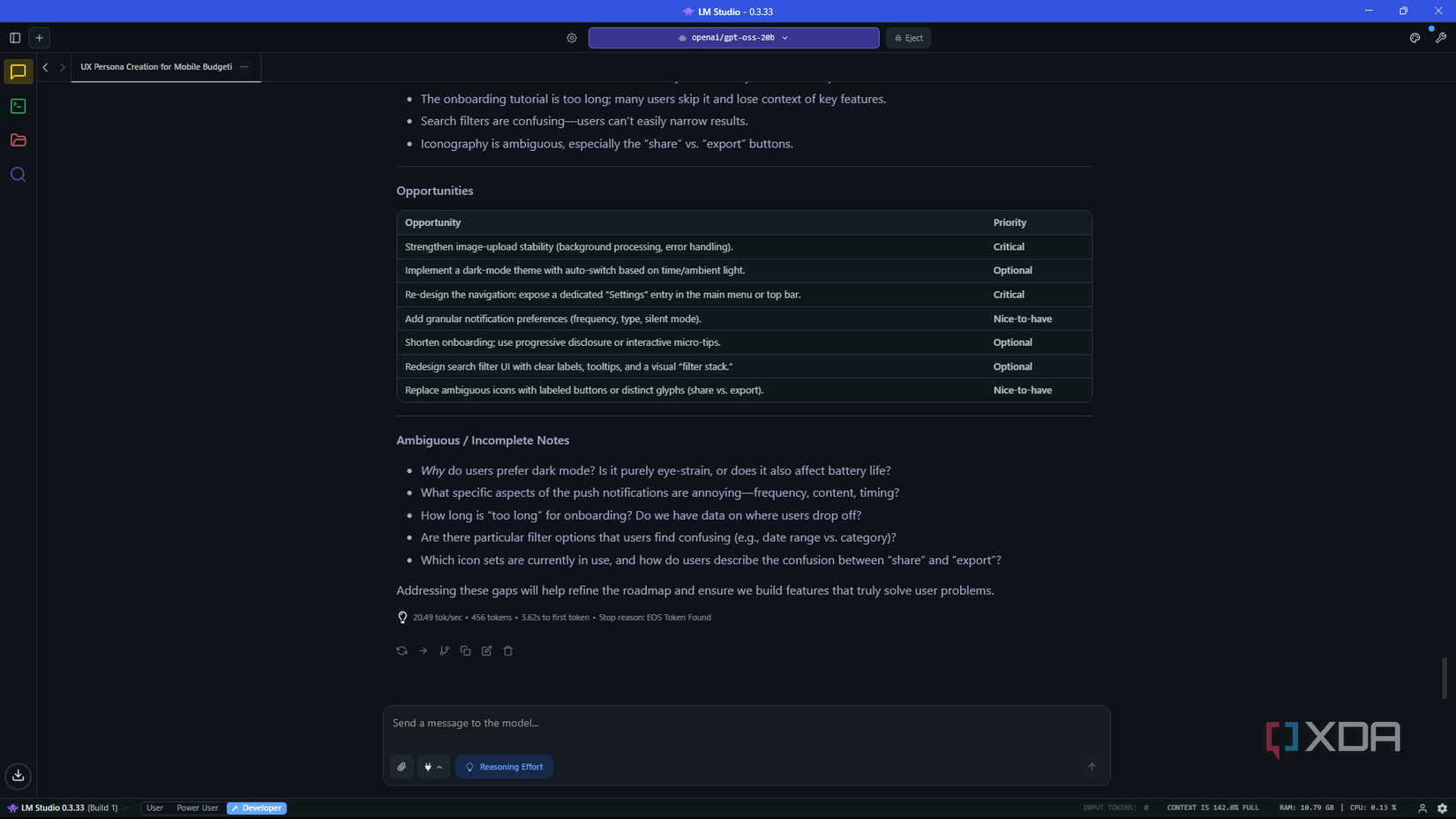Click the Input Tokens counter

click(x=1115, y=808)
